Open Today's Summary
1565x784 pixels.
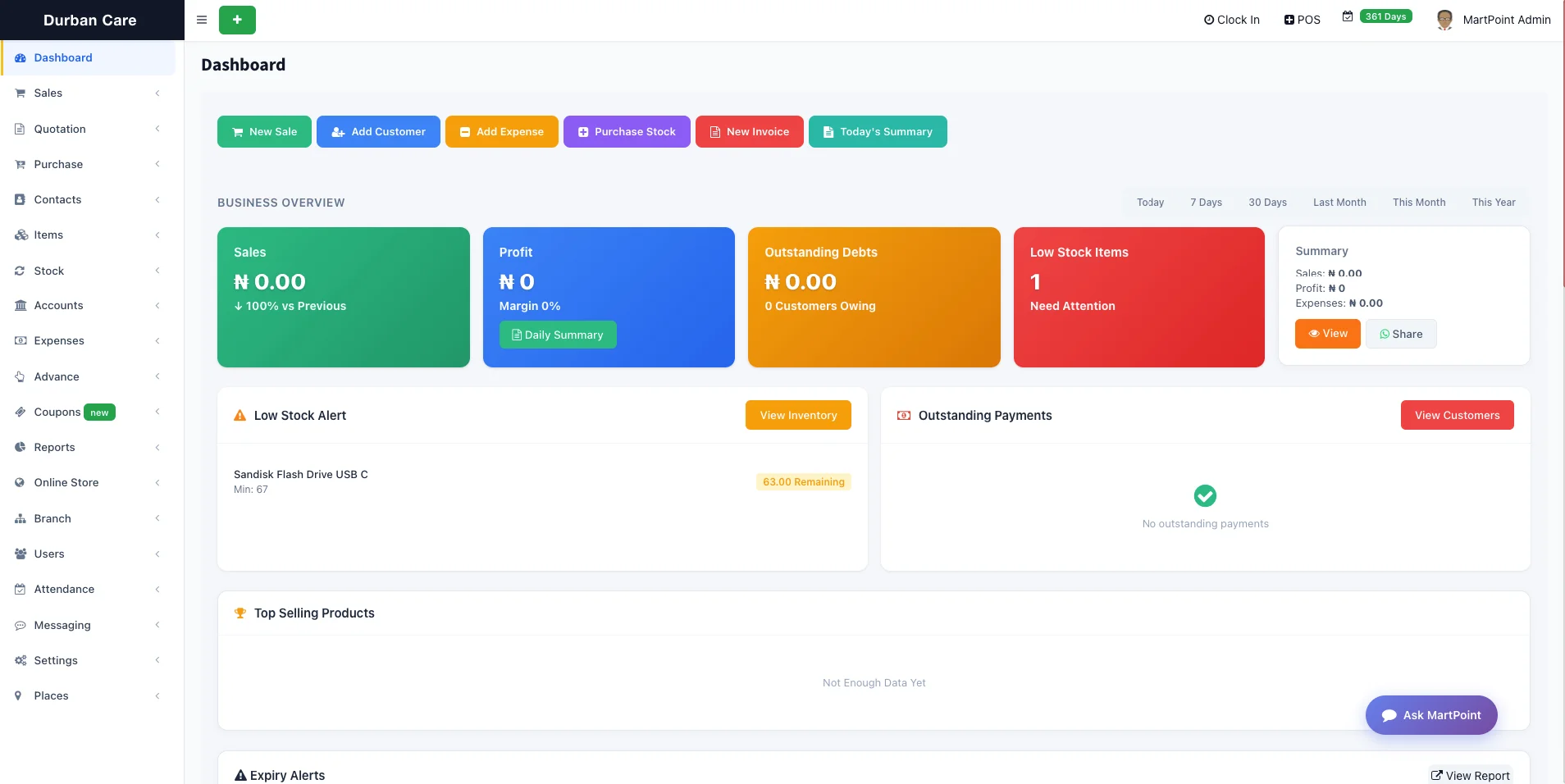click(878, 132)
